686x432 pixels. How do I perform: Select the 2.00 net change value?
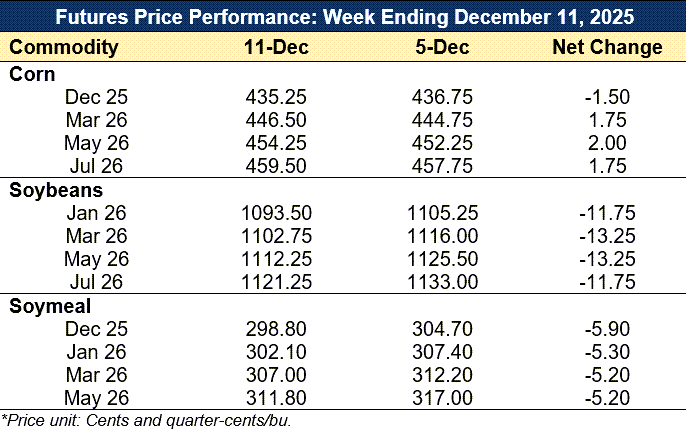coord(607,142)
